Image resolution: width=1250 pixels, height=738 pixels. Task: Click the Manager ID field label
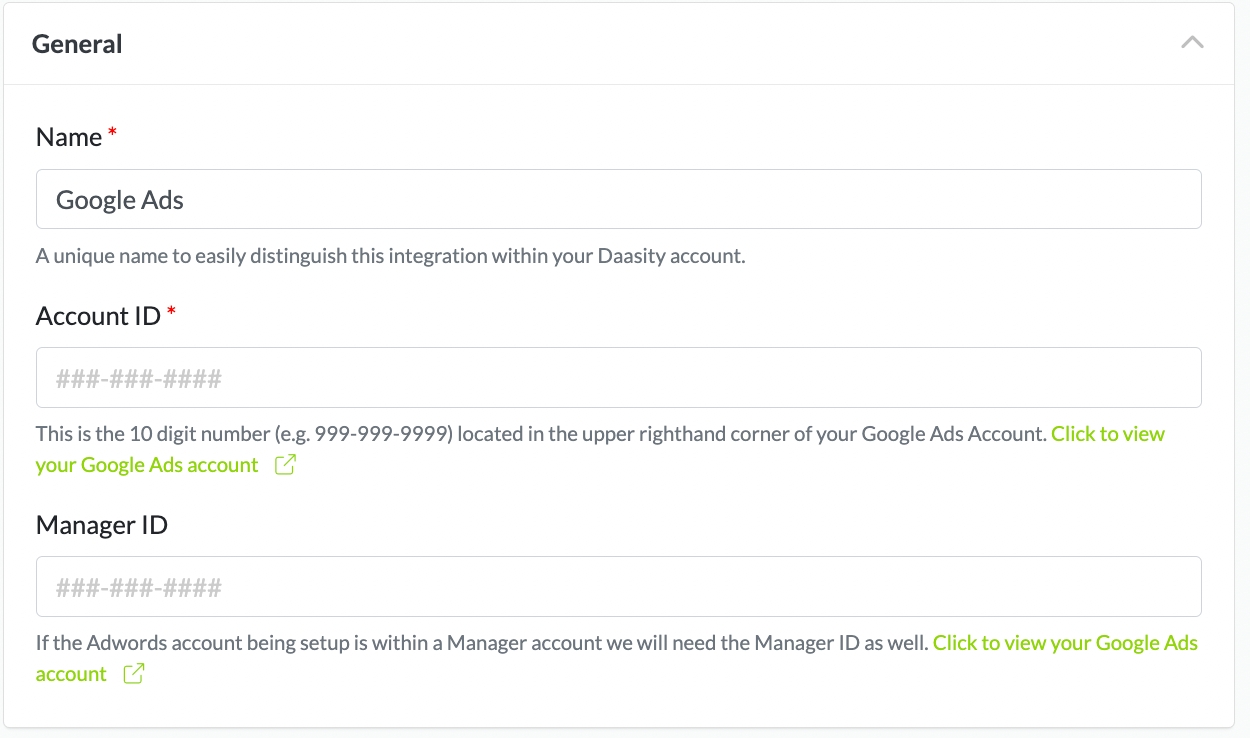[101, 525]
